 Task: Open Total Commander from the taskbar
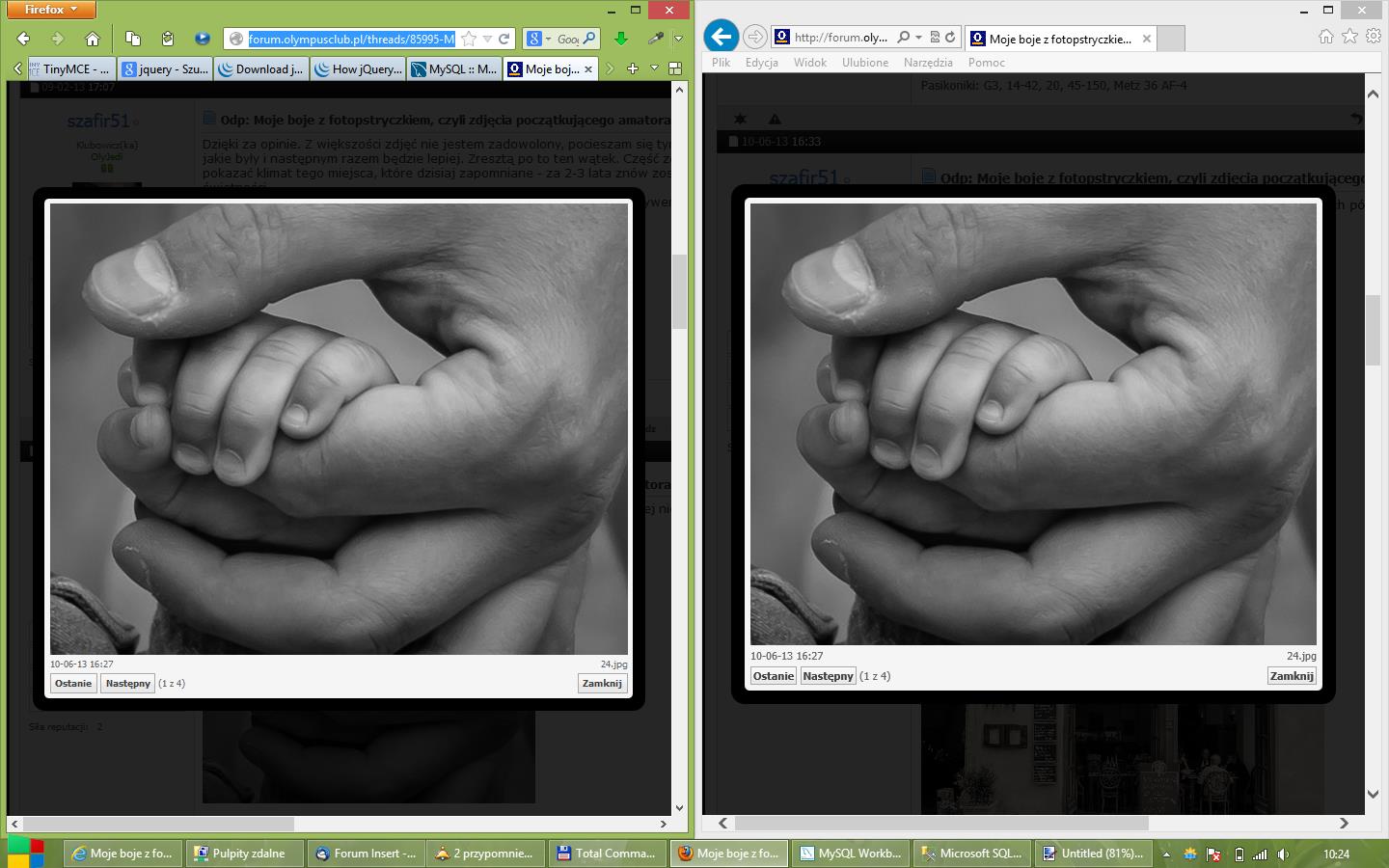(x=607, y=854)
